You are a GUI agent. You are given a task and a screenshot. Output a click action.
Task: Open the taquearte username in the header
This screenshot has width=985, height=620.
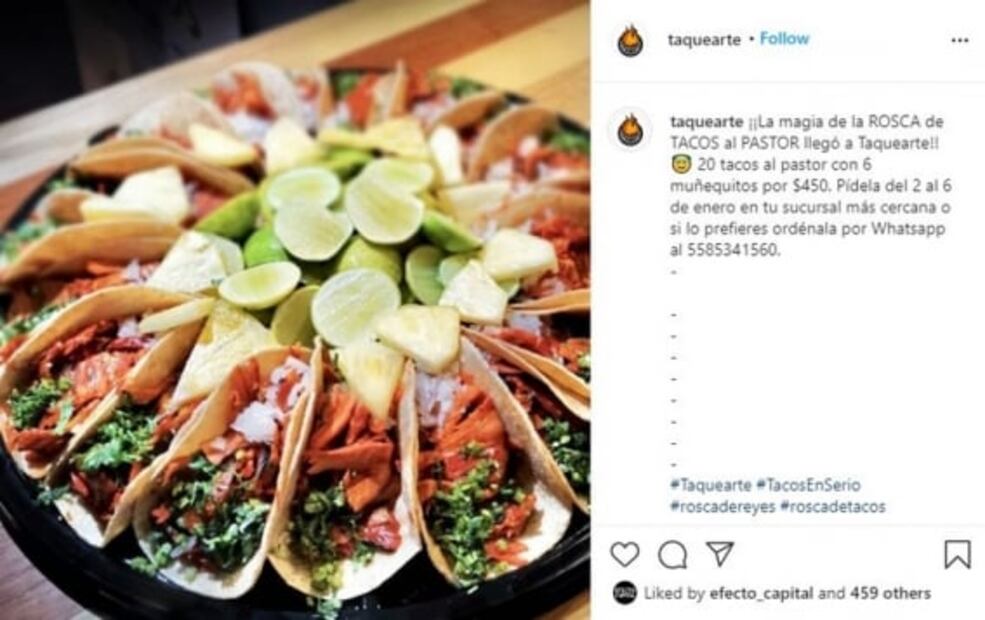tap(704, 40)
